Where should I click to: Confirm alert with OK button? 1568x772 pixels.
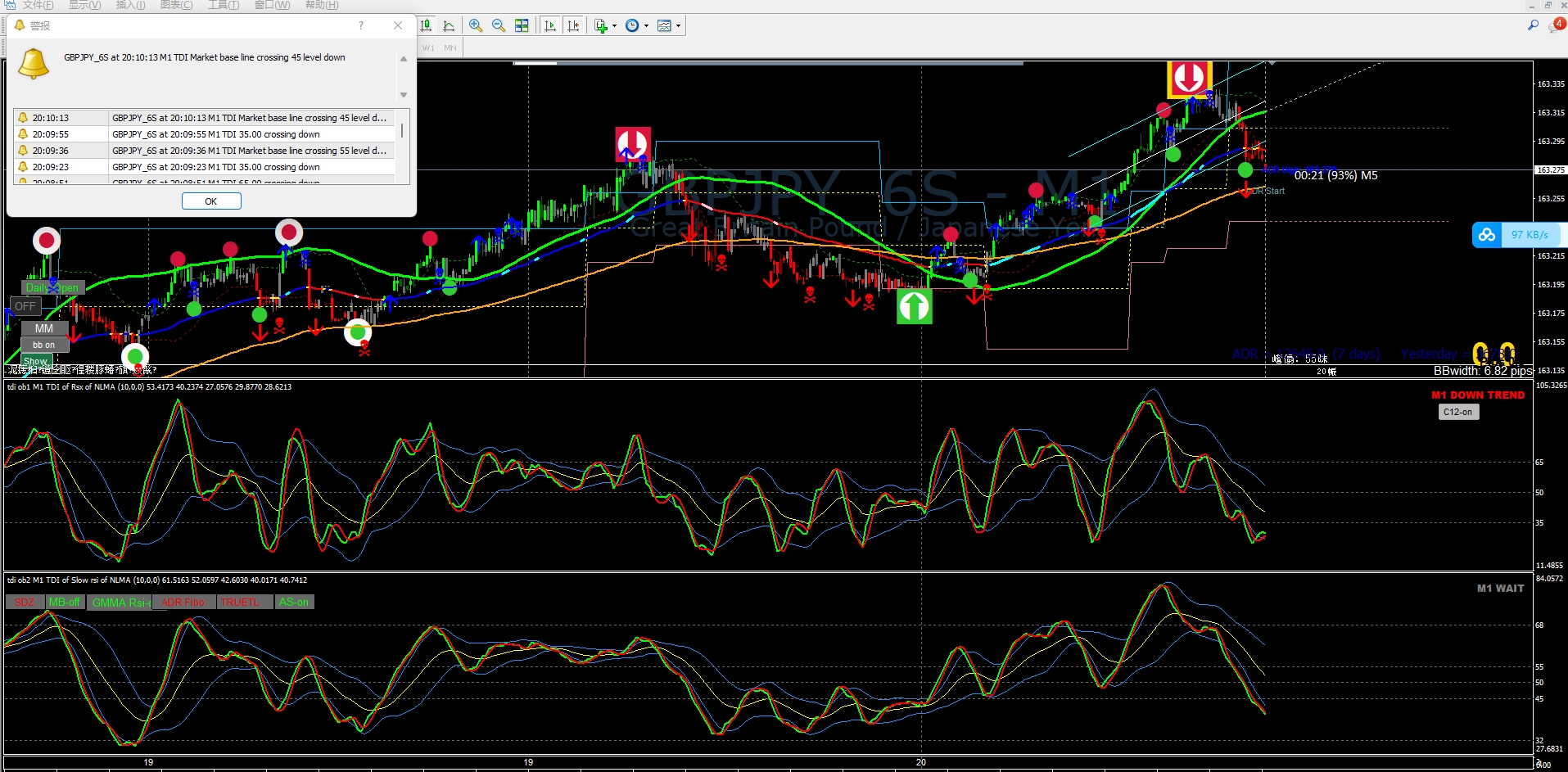211,201
